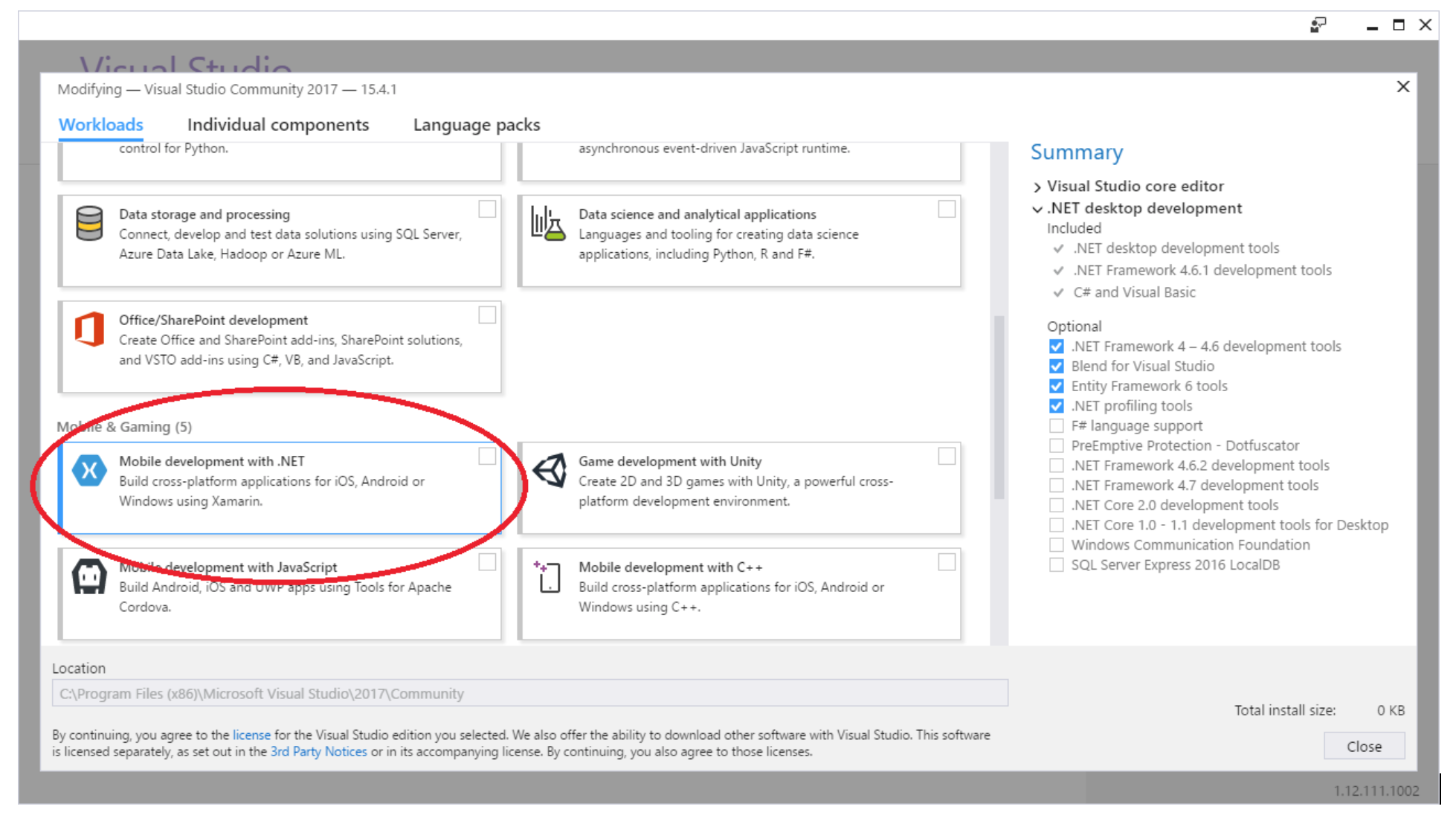Image resolution: width=1456 pixels, height=818 pixels.
Task: Open the 3rd Party Notices link
Action: pyautogui.click(x=318, y=752)
